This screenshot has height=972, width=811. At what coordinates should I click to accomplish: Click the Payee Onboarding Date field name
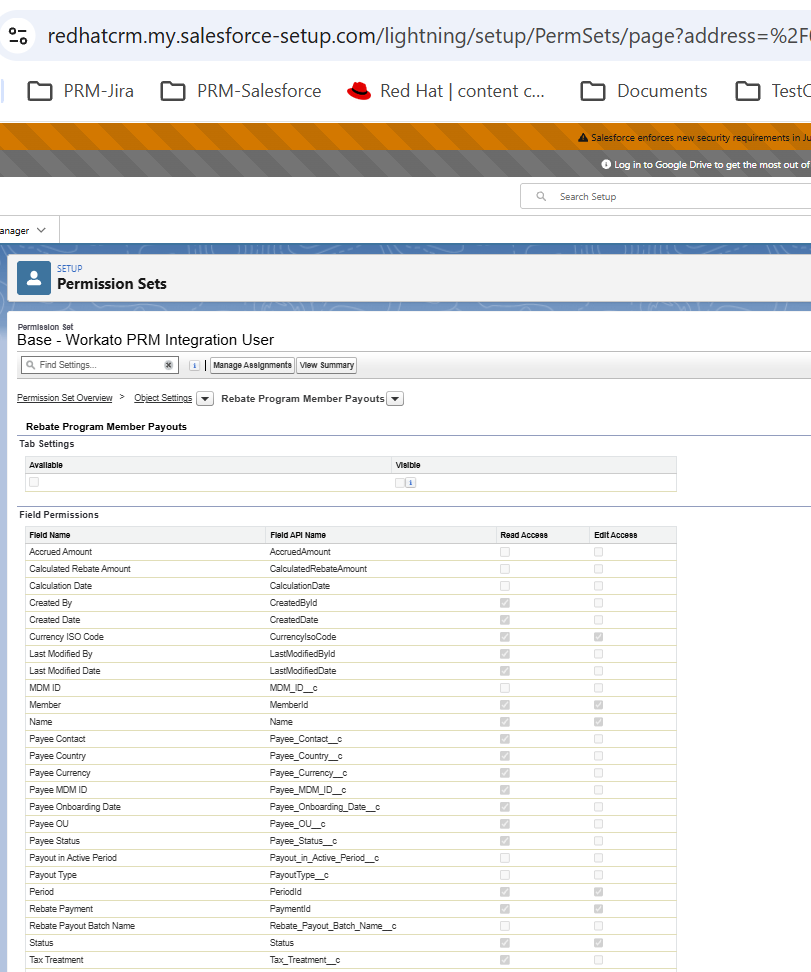(x=75, y=806)
